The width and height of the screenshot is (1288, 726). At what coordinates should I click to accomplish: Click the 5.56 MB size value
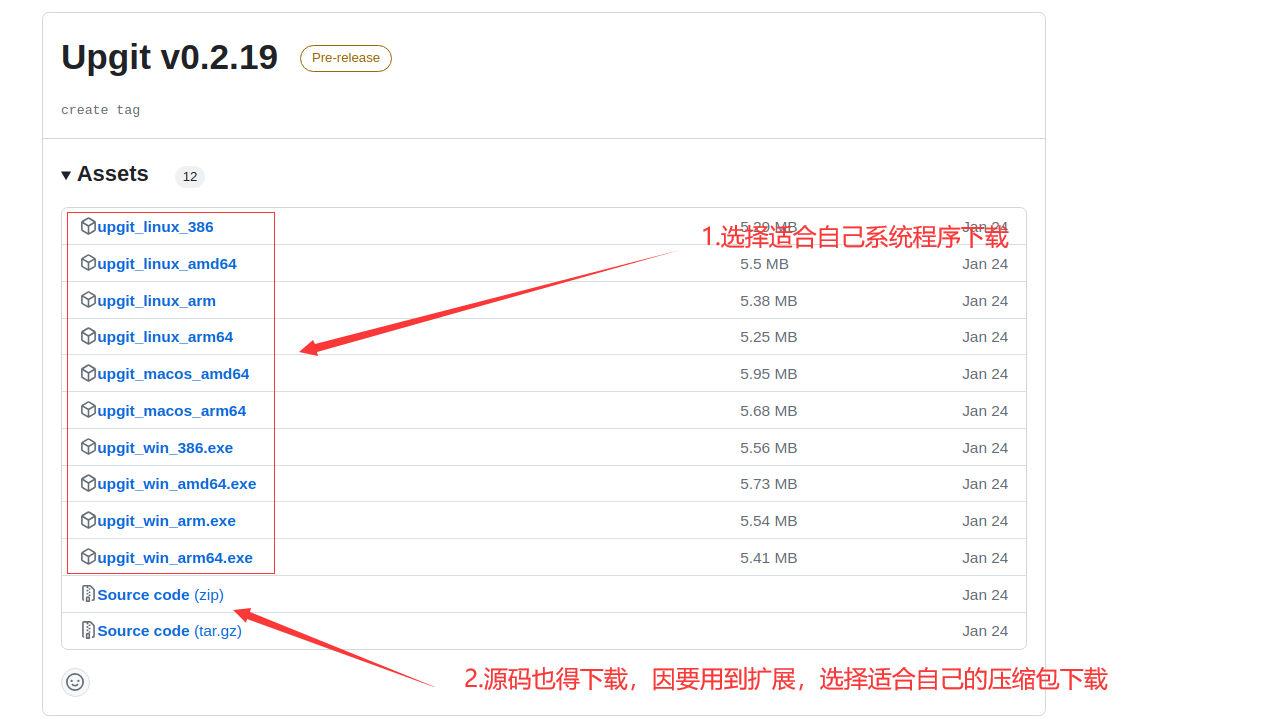768,448
